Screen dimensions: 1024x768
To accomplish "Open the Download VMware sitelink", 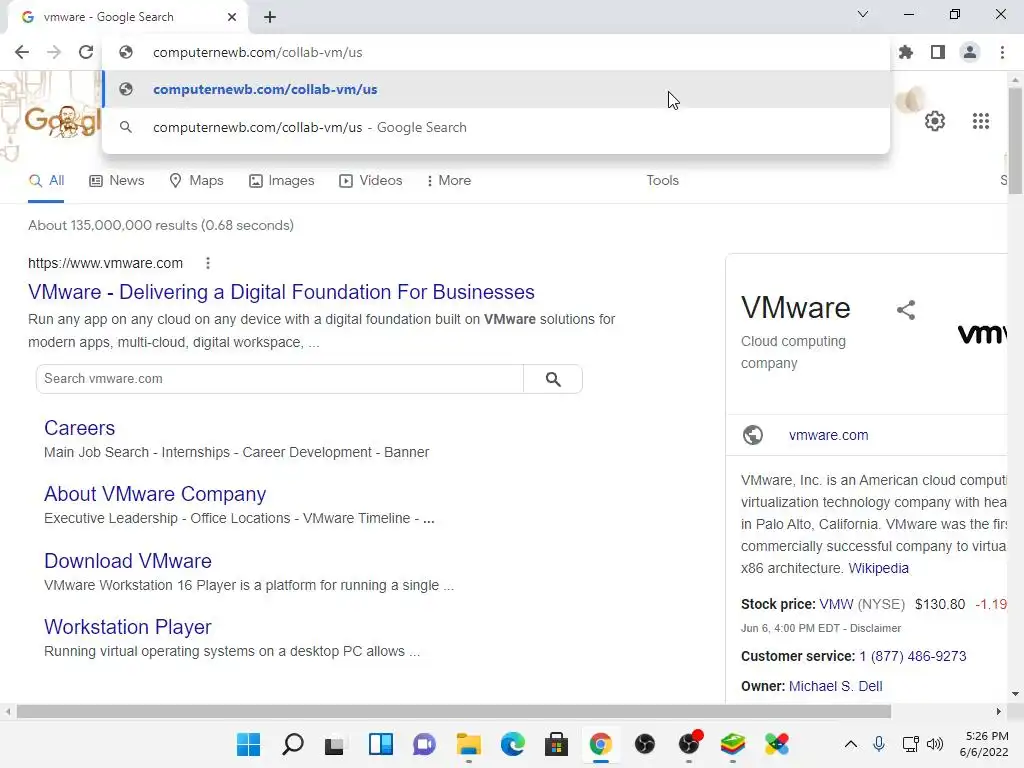I will click(128, 561).
